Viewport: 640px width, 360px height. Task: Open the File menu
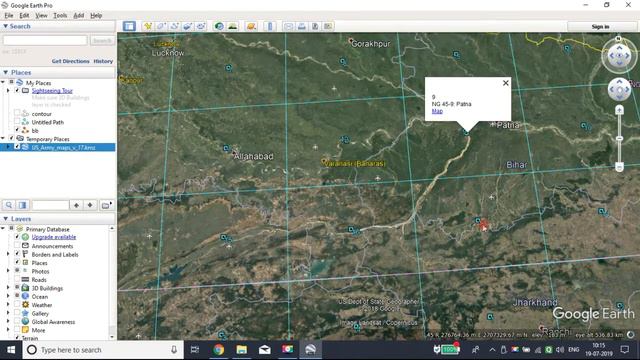tap(9, 16)
